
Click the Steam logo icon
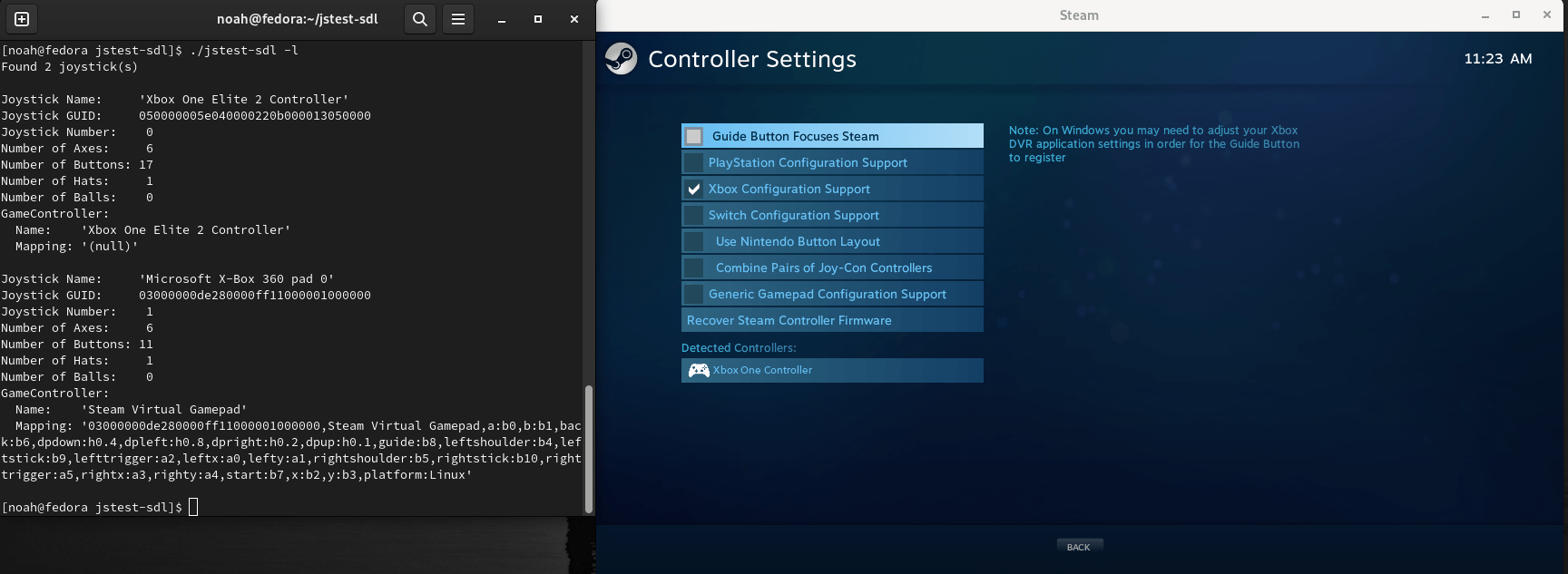click(621, 59)
